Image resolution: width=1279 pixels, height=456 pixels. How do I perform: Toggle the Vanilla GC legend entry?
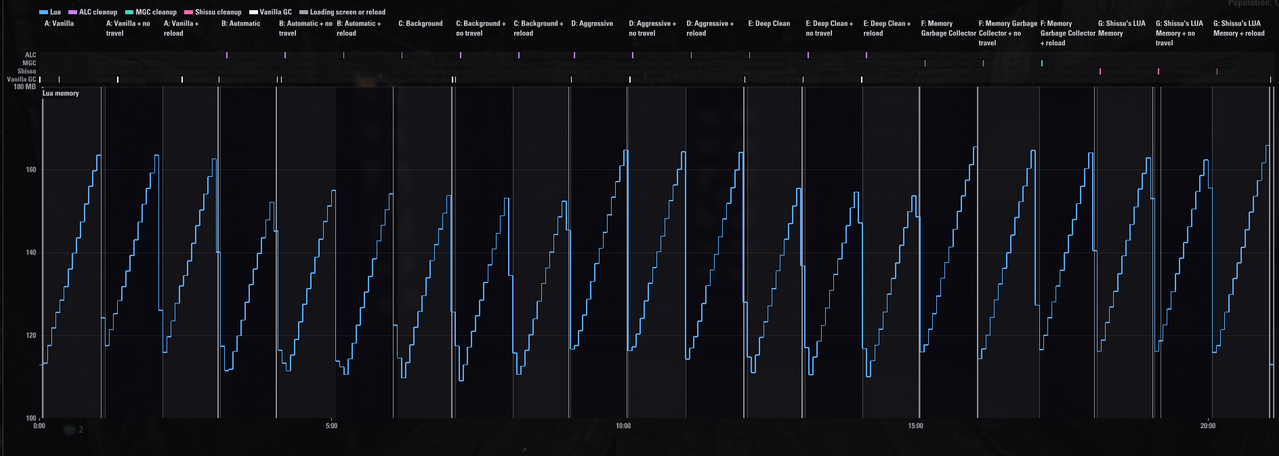[x=270, y=12]
